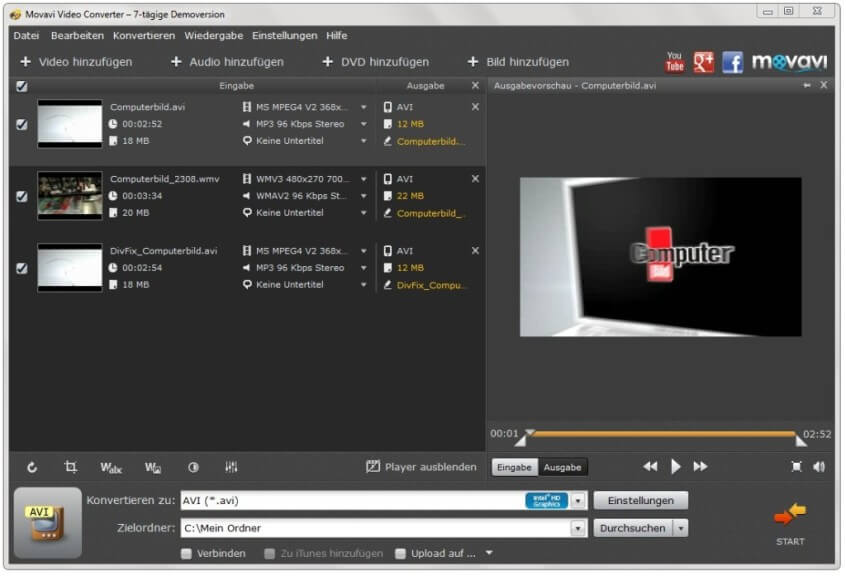Expand video track dropdown for Computerbild.avi
Image resolution: width=846 pixels, height=576 pixels.
(364, 107)
